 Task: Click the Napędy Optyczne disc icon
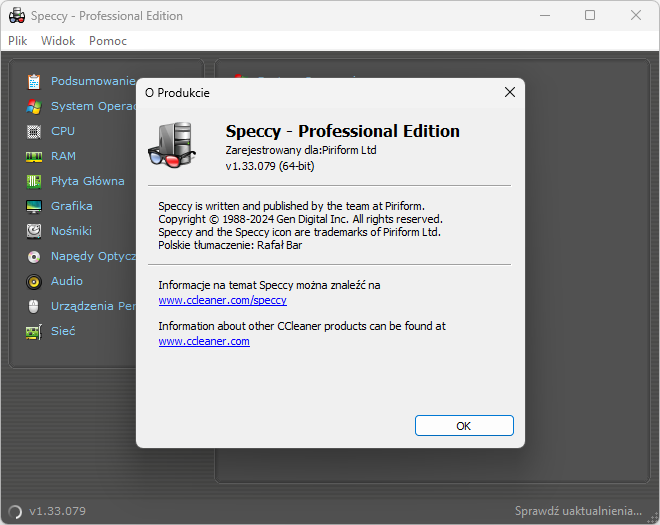(x=34, y=256)
